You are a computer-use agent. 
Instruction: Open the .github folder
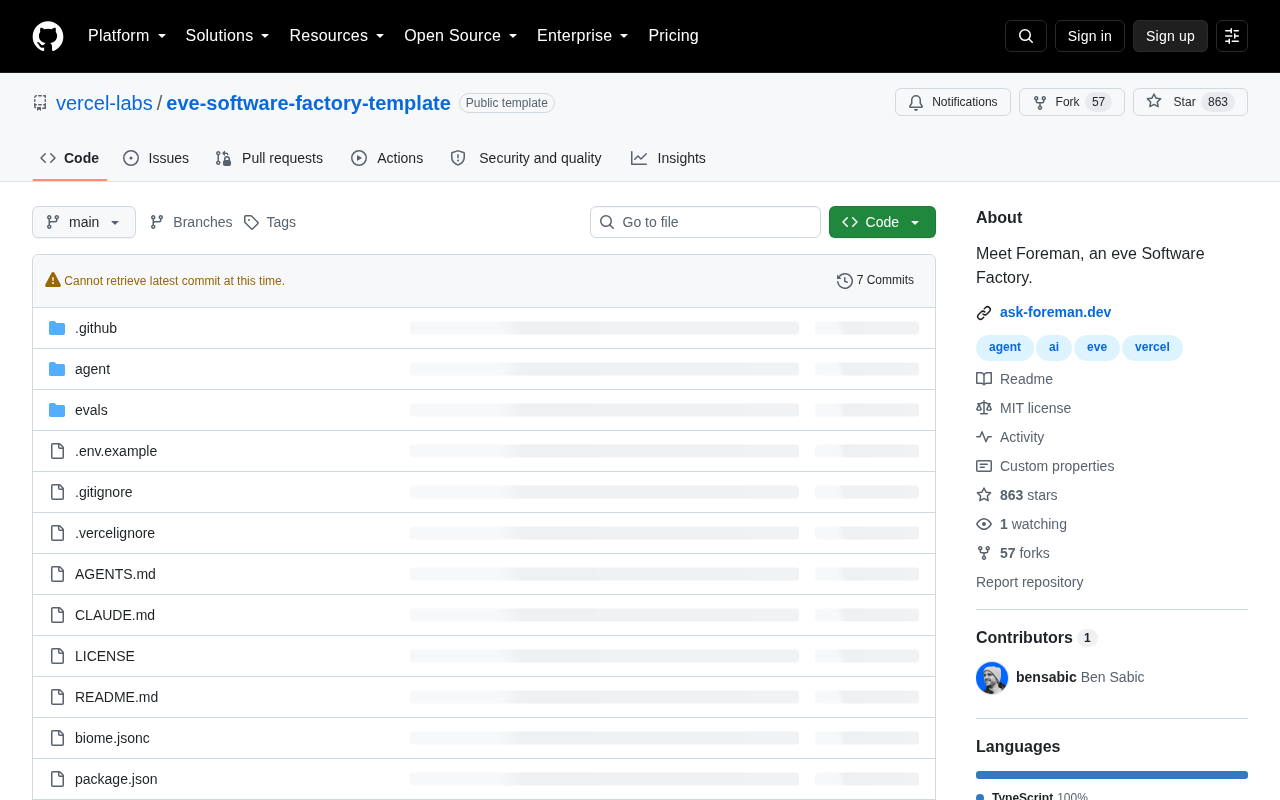point(96,328)
